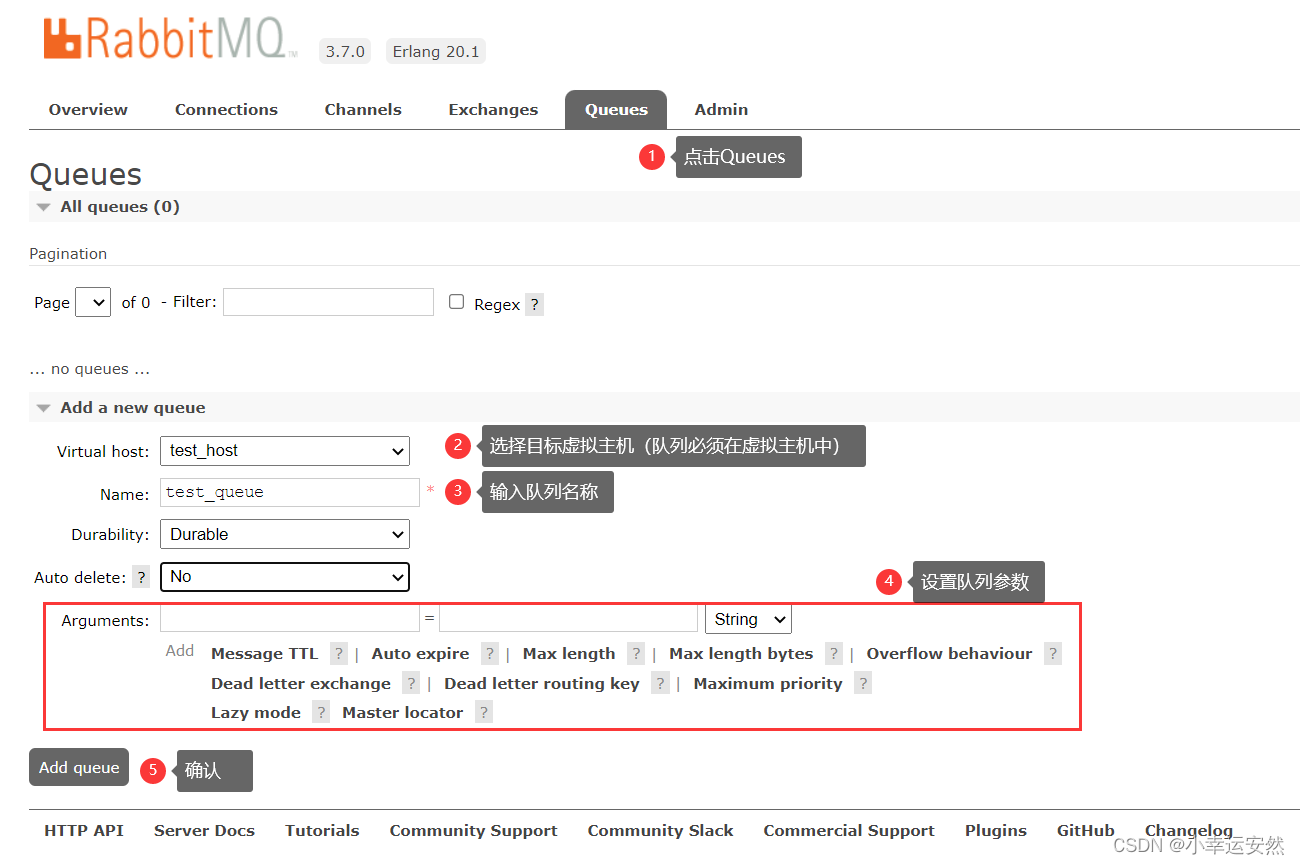
Task: Show help for Master locator
Action: coord(484,713)
